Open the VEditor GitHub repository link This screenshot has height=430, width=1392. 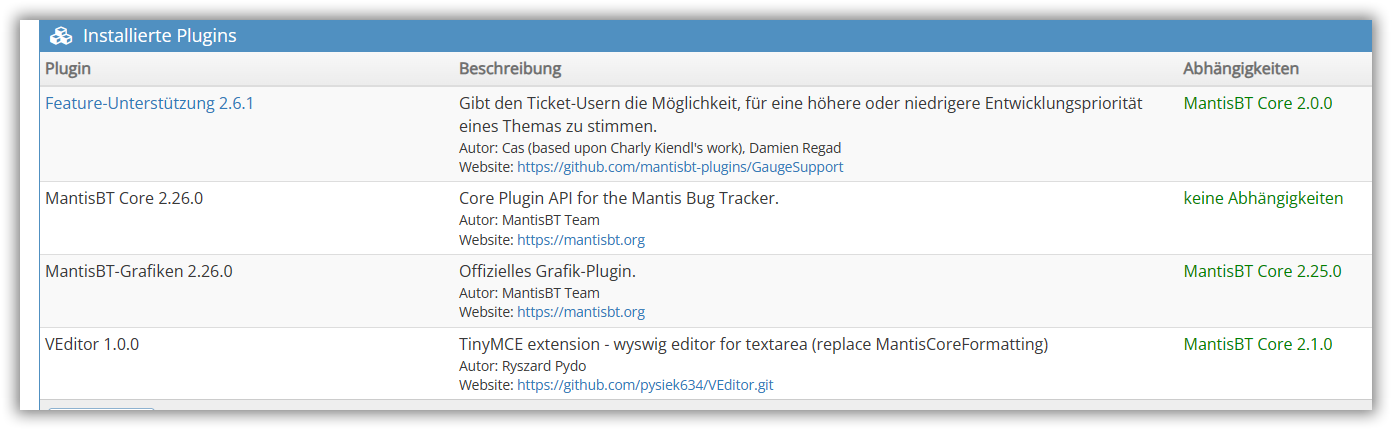click(x=645, y=385)
